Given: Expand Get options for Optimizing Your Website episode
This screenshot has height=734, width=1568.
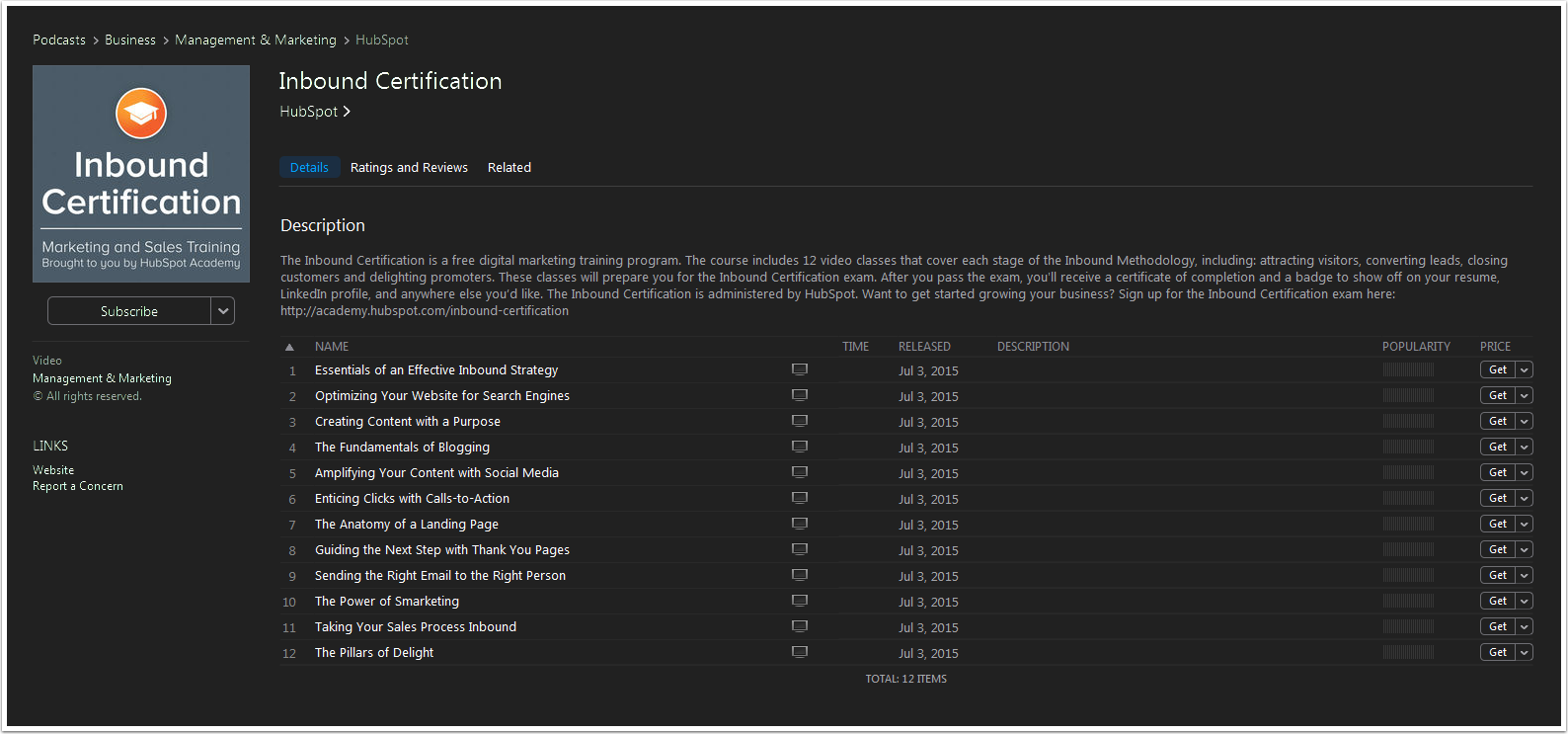Looking at the screenshot, I should pos(1525,395).
